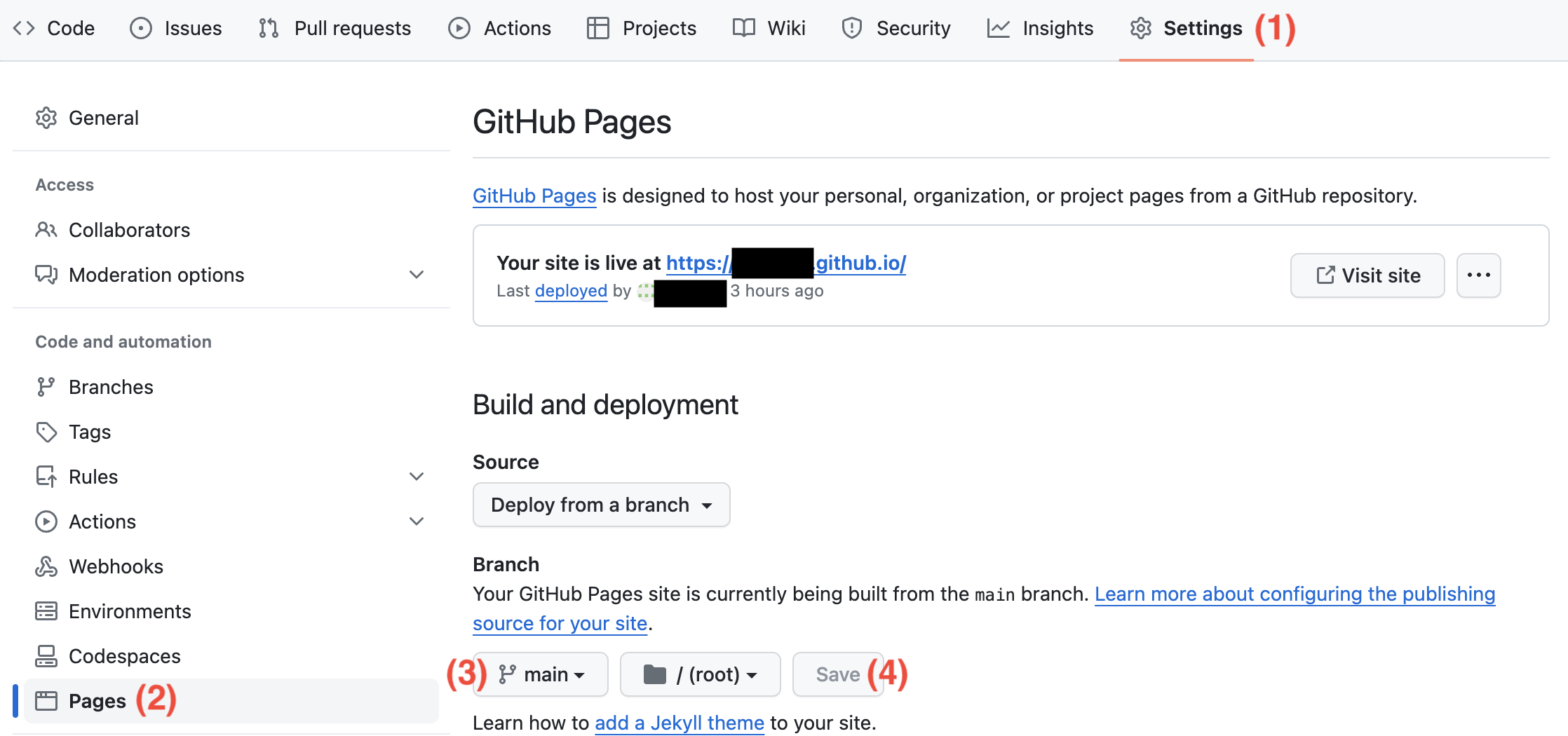
Task: Click the Moderation options comment icon
Action: pyautogui.click(x=46, y=275)
